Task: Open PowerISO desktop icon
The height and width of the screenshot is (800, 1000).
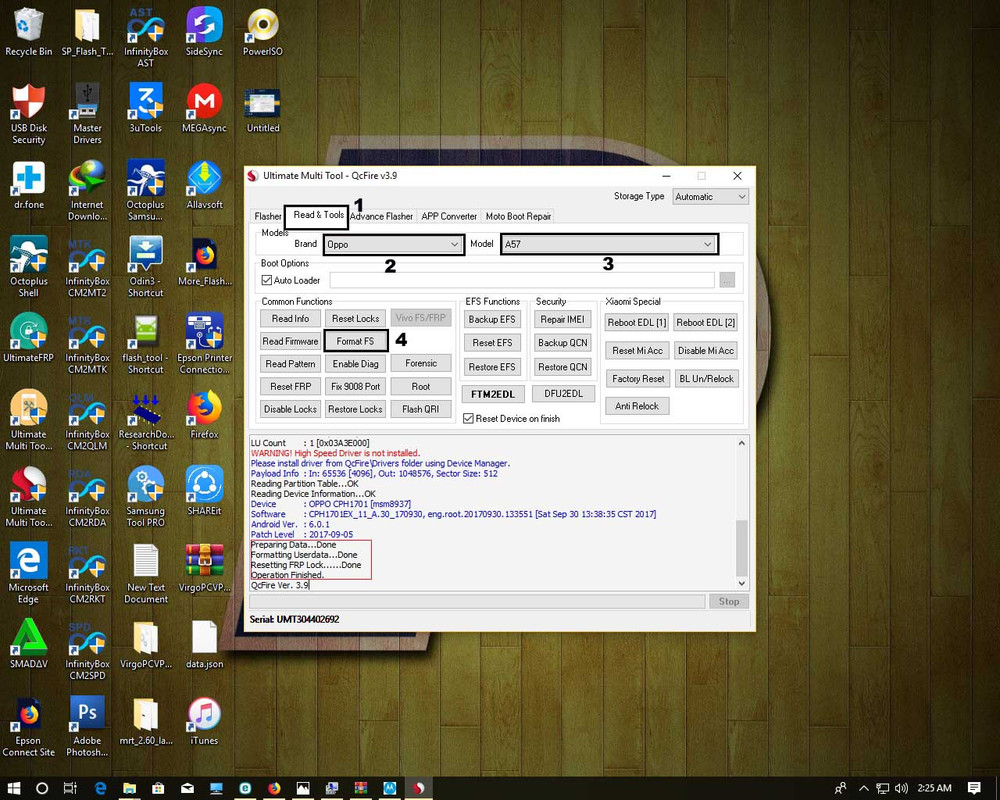Action: tap(263, 32)
